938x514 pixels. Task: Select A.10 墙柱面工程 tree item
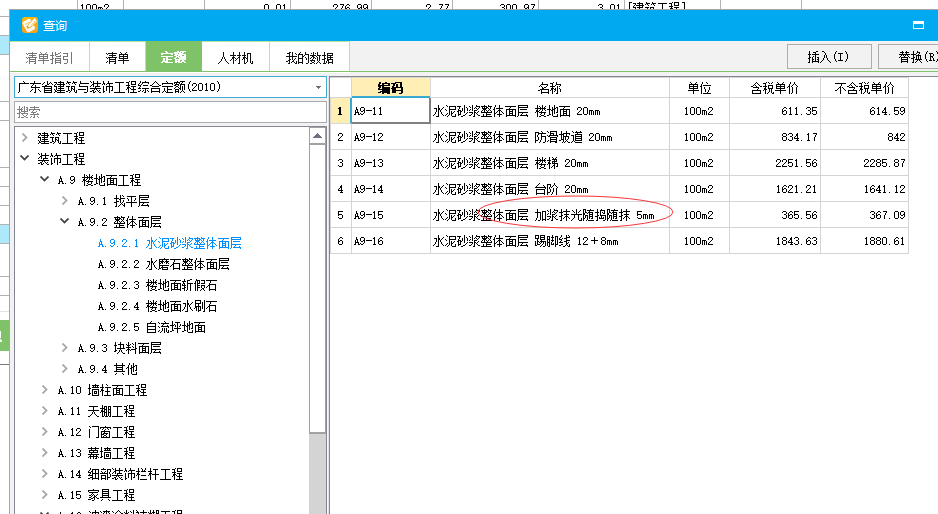(x=102, y=390)
